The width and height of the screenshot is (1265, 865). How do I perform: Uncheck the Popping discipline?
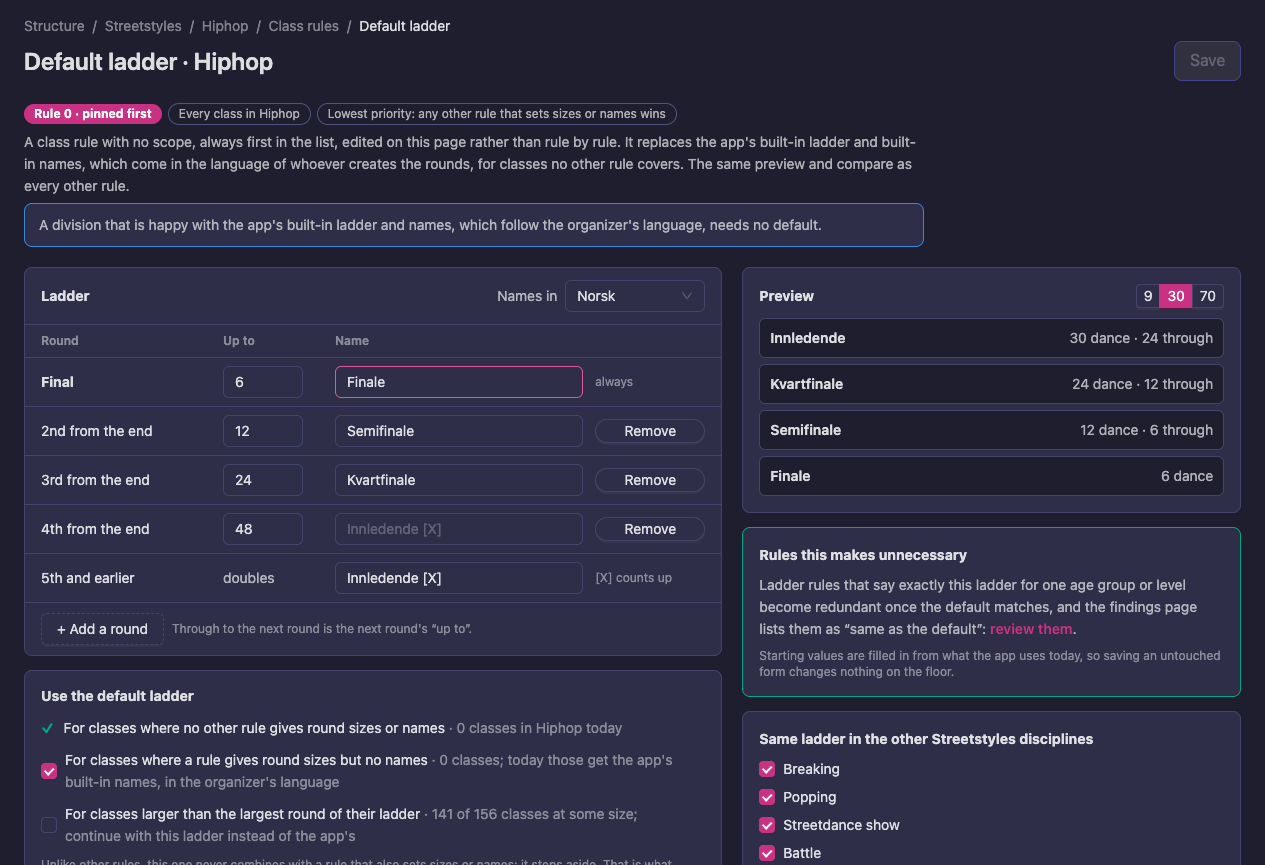[x=767, y=797]
